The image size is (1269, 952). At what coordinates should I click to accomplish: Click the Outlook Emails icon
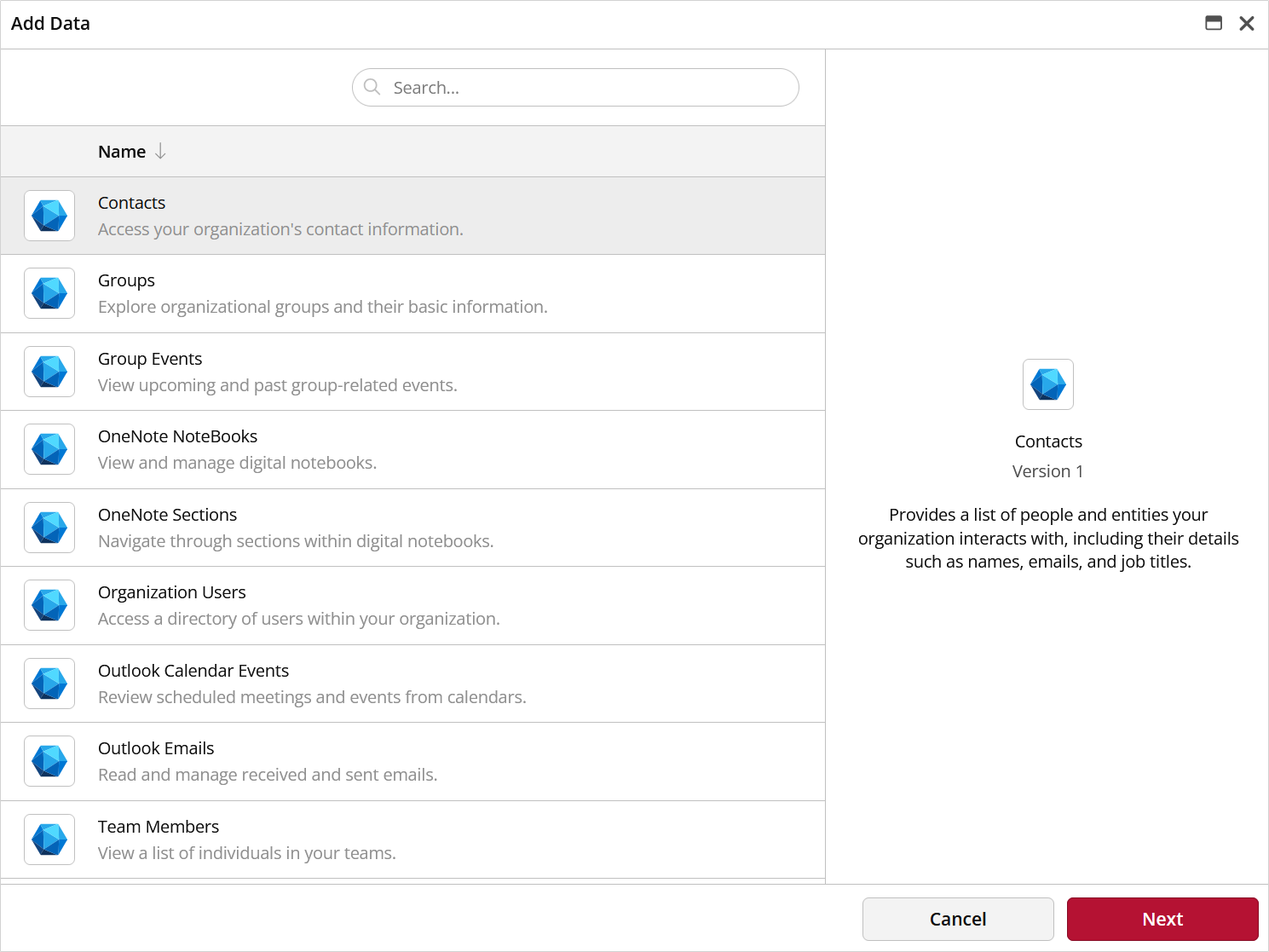point(49,761)
